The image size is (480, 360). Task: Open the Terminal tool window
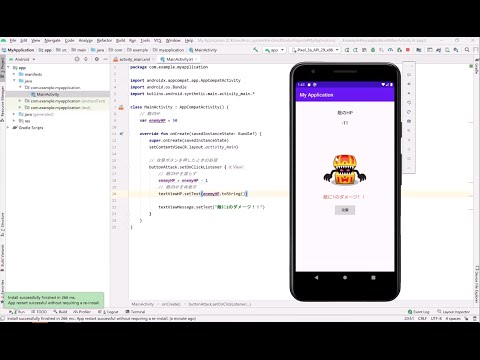(x=135, y=312)
